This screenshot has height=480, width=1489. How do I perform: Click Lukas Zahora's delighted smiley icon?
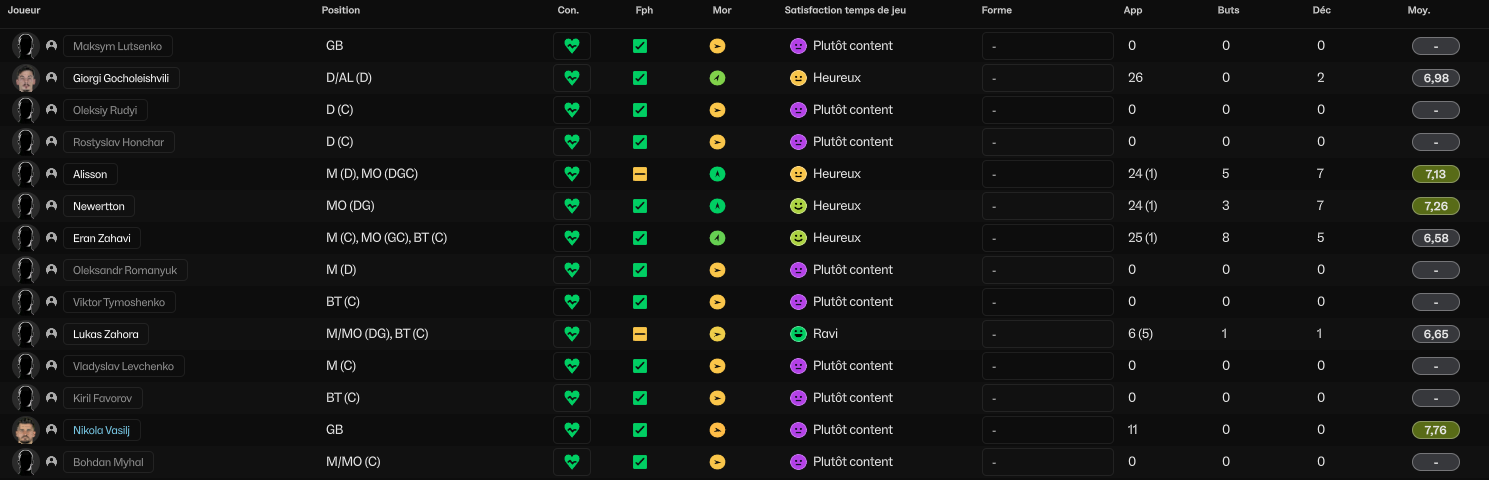[798, 334]
